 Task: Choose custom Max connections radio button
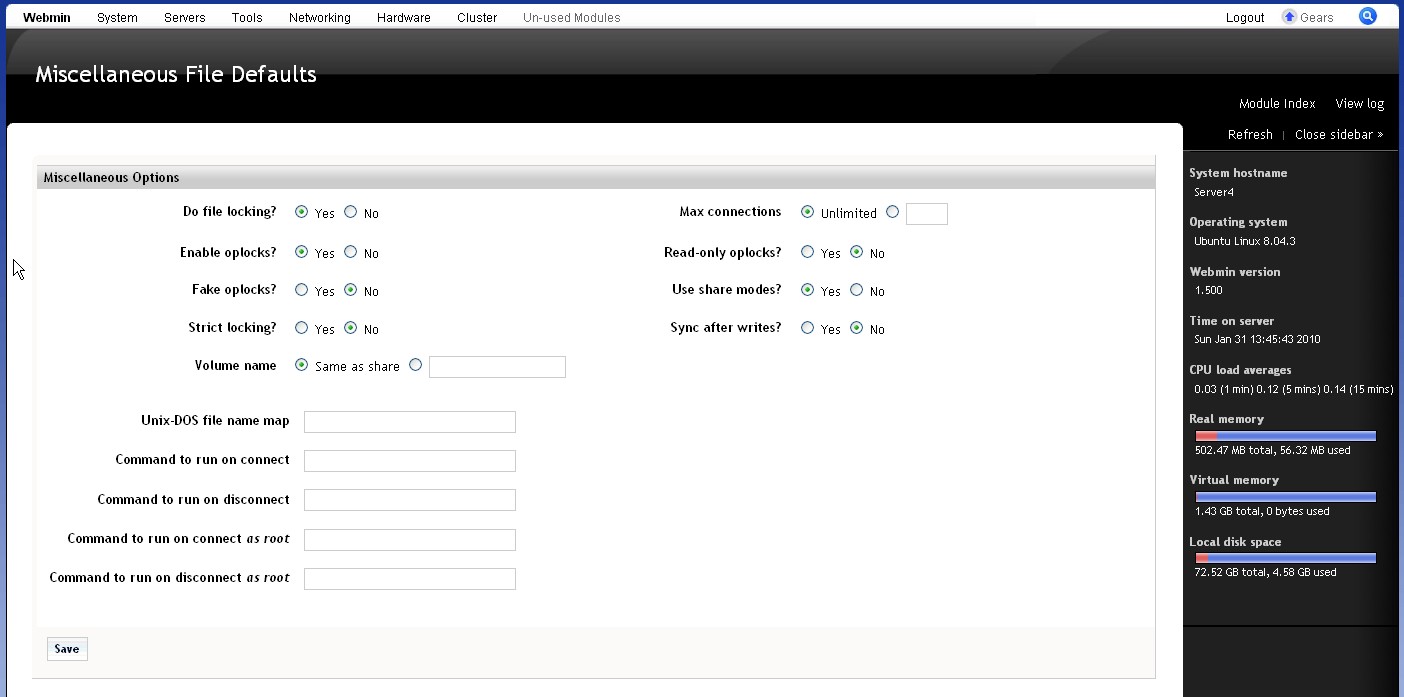(x=892, y=212)
